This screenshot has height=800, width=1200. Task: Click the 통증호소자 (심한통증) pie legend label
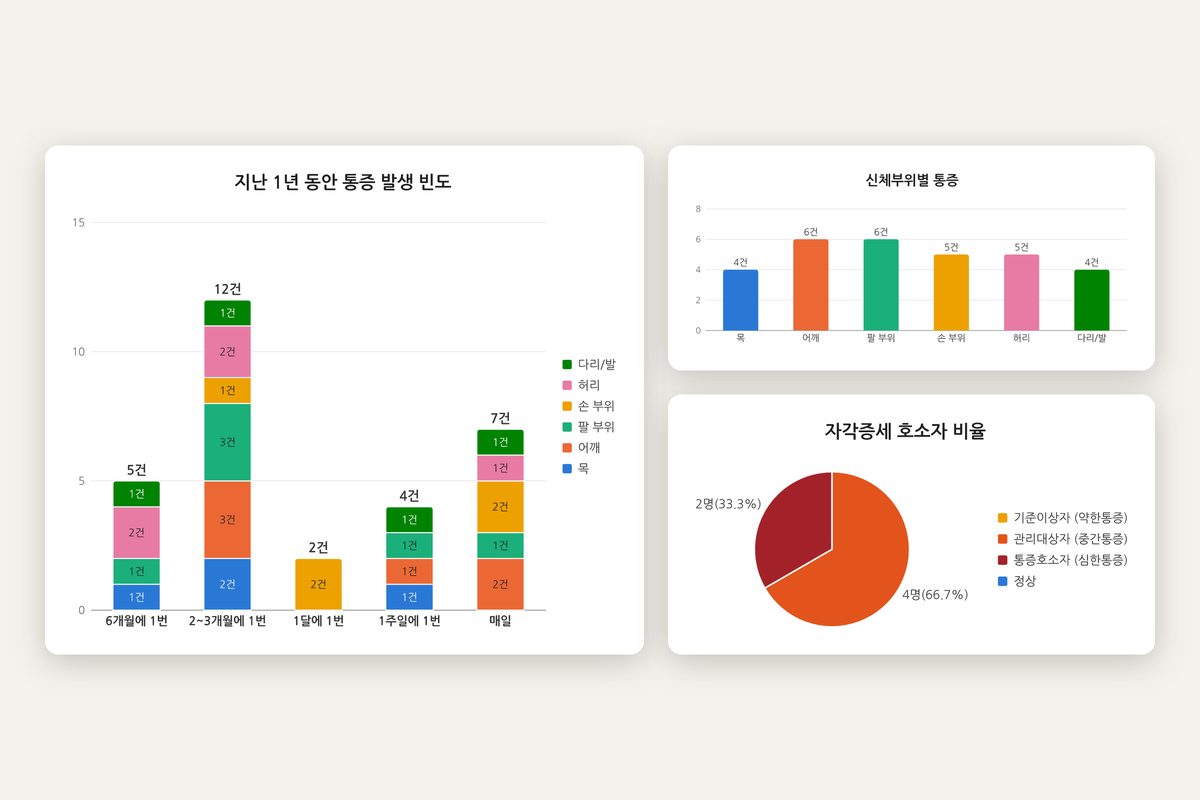pos(1070,559)
